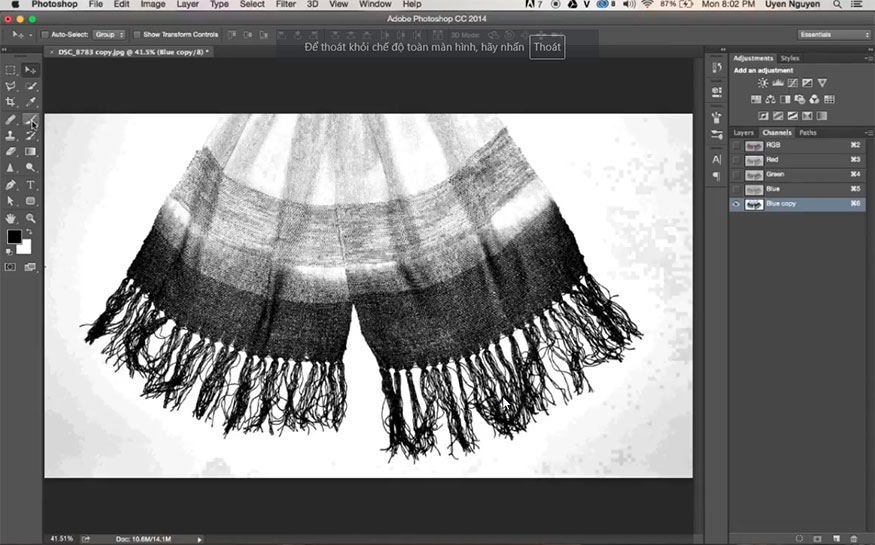Enable the Auto-Select checkbox
Screen dimensions: 875x545
(45, 35)
